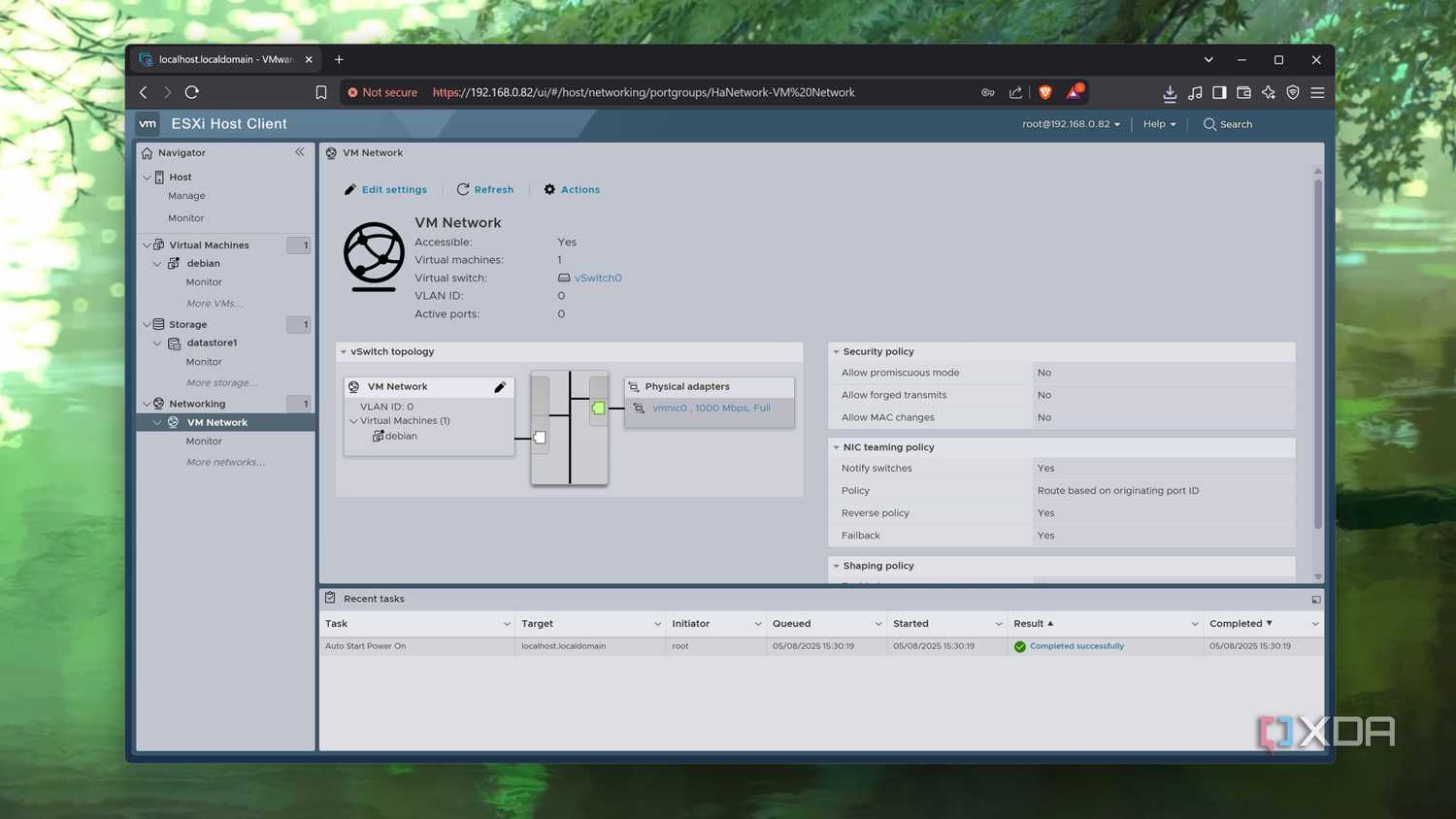This screenshot has width=1456, height=819.
Task: Collapse the Shaping policy section
Action: point(836,566)
